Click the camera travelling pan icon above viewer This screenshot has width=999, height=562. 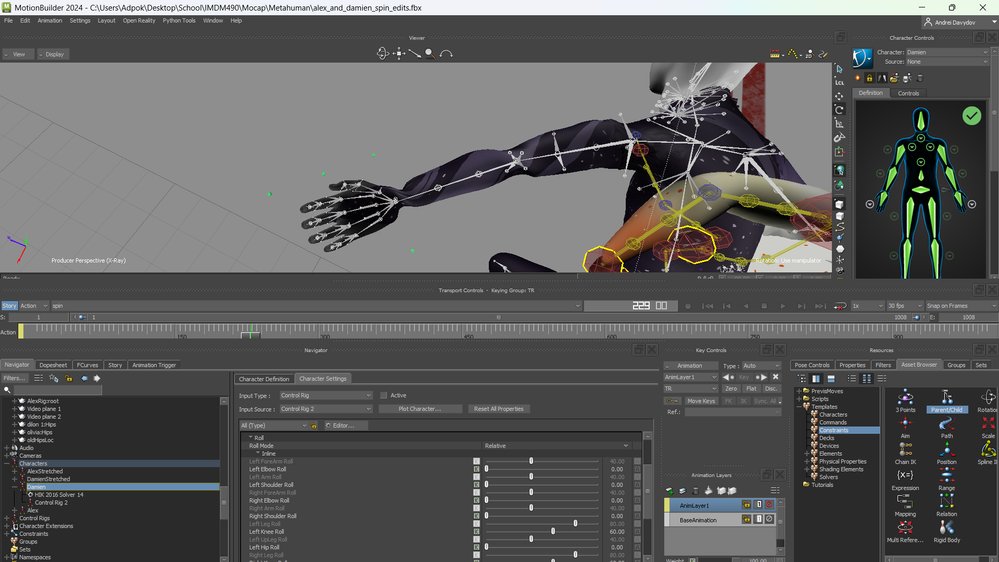tap(399, 54)
